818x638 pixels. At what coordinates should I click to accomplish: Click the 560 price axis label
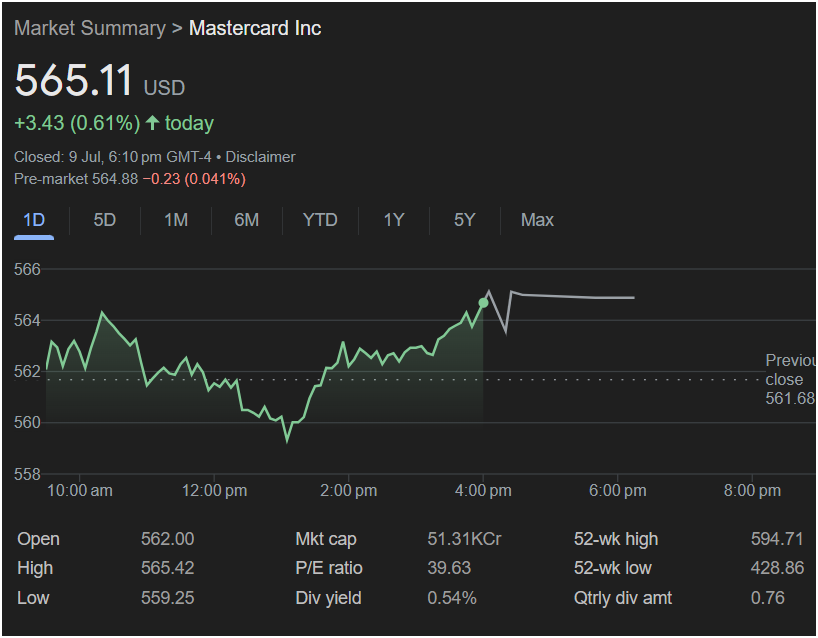pos(27,423)
